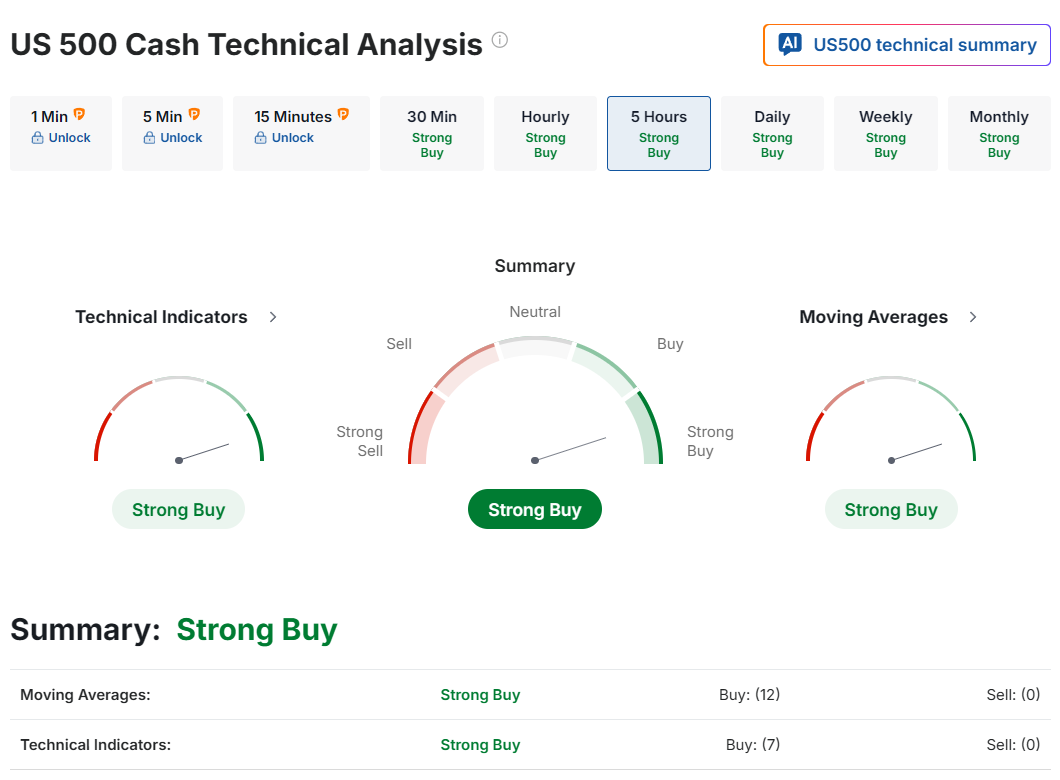Click the lock icon under 1 Min
This screenshot has width=1060, height=780.
pos(38,138)
